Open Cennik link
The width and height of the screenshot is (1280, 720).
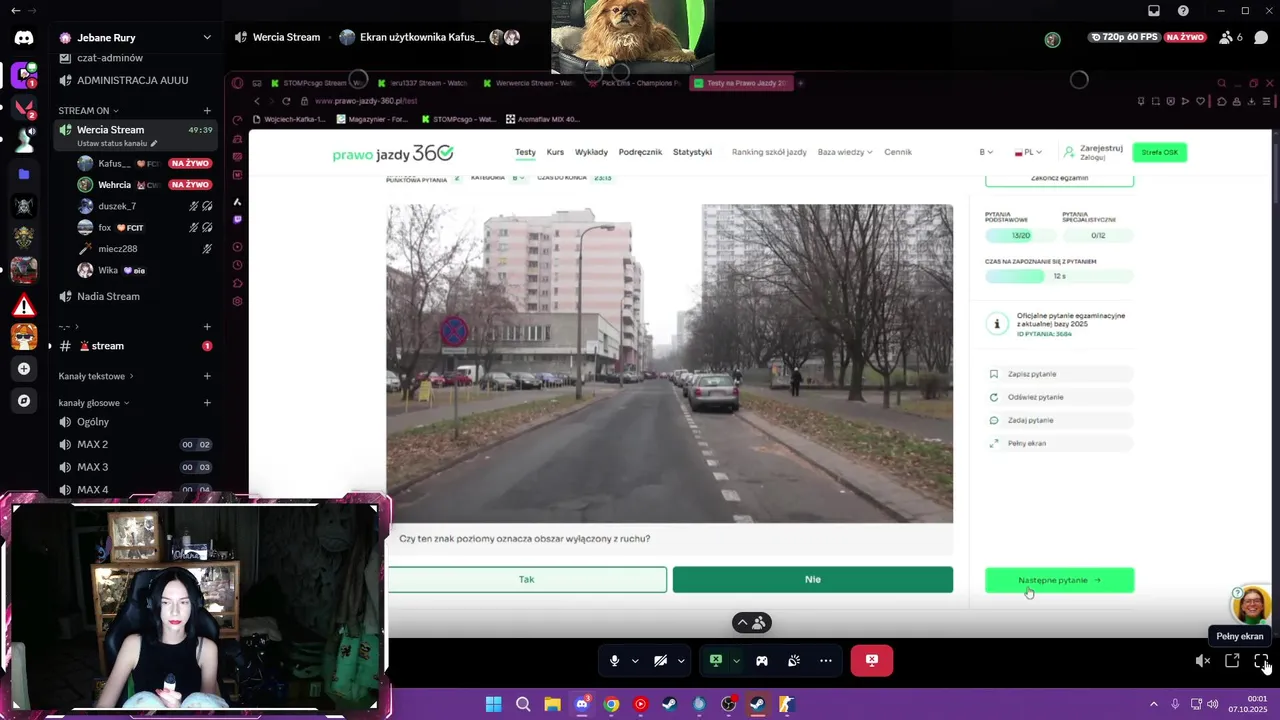point(898,152)
